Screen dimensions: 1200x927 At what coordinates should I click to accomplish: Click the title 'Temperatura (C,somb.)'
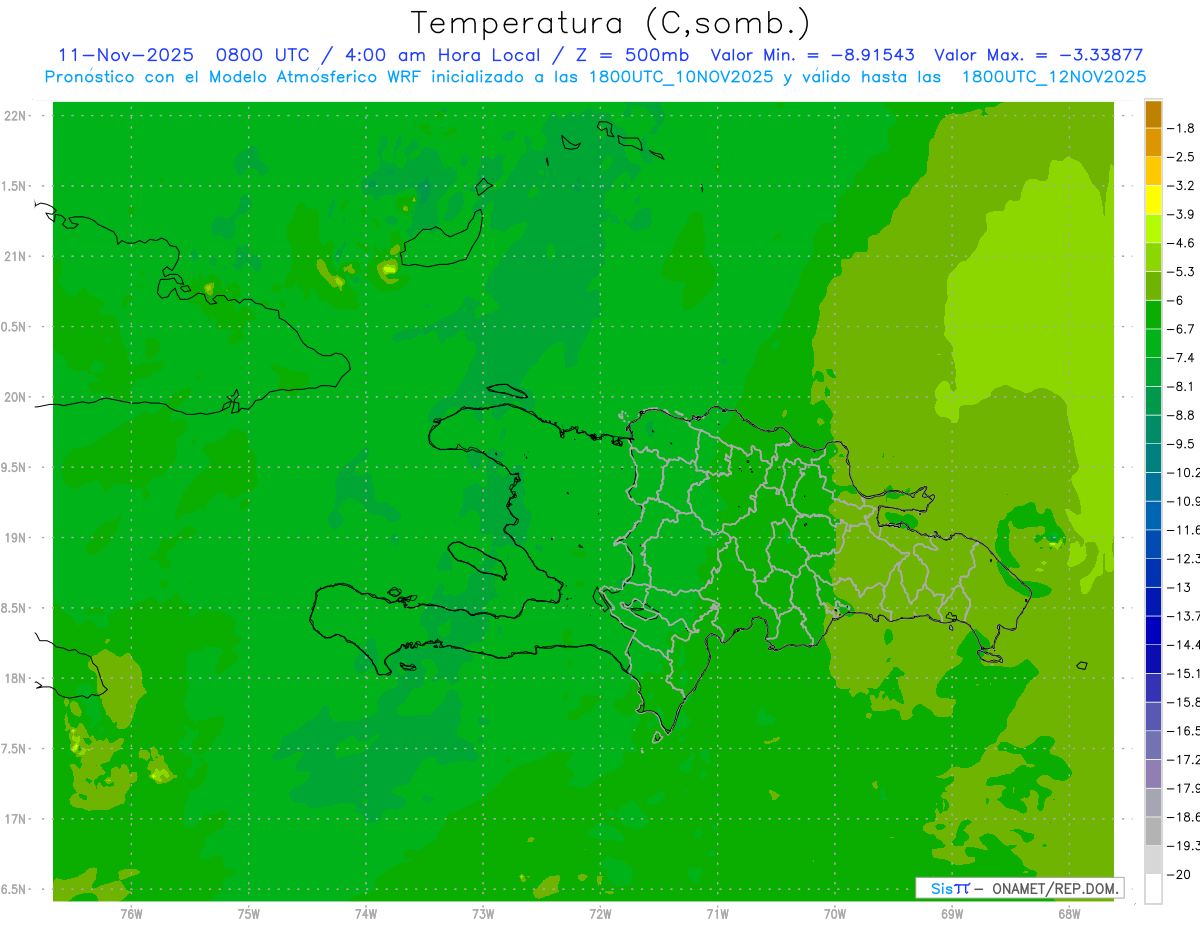pos(611,22)
